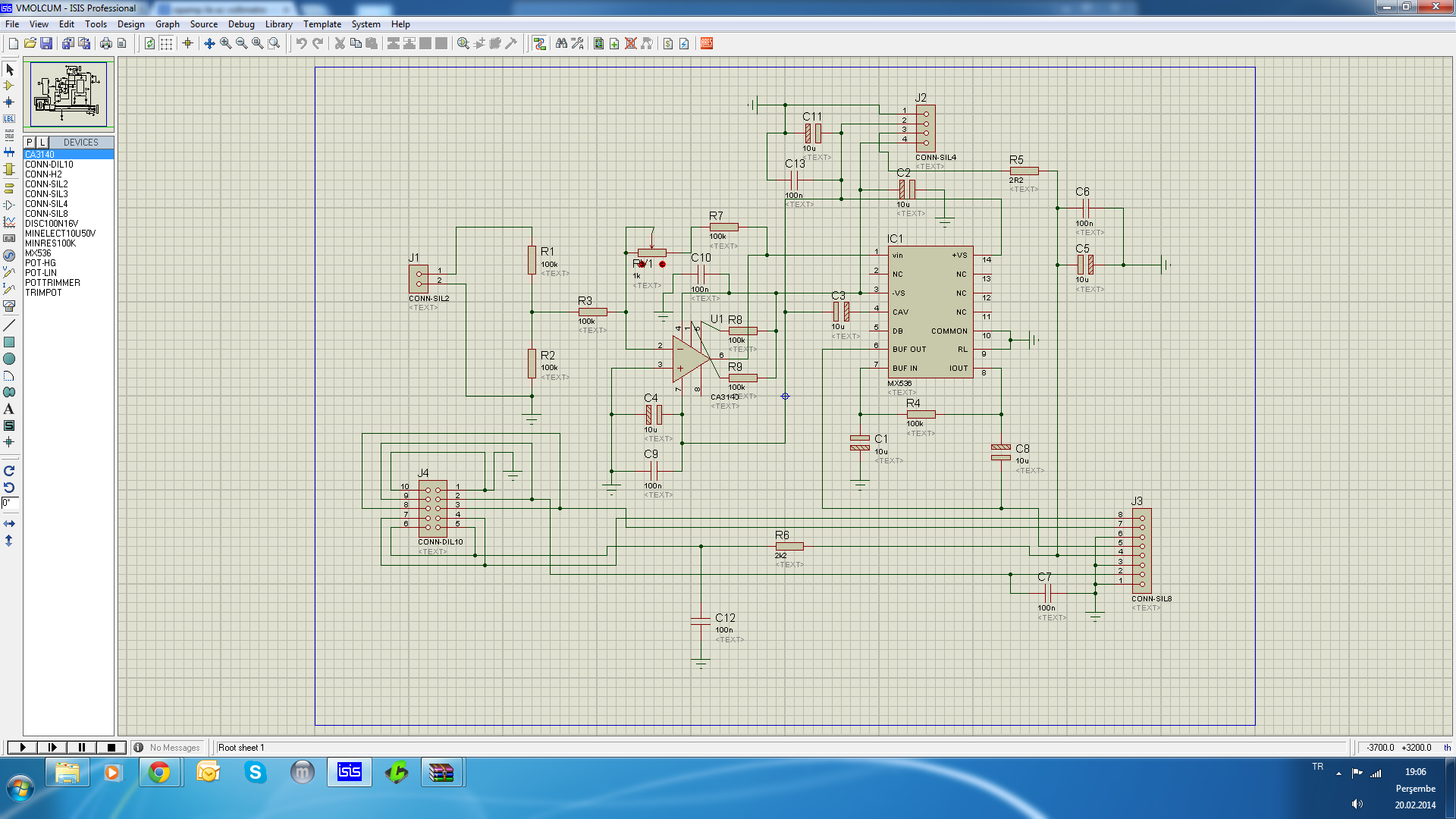Zoom to selected area
Viewport: 1456px width, 819px height.
click(275, 43)
